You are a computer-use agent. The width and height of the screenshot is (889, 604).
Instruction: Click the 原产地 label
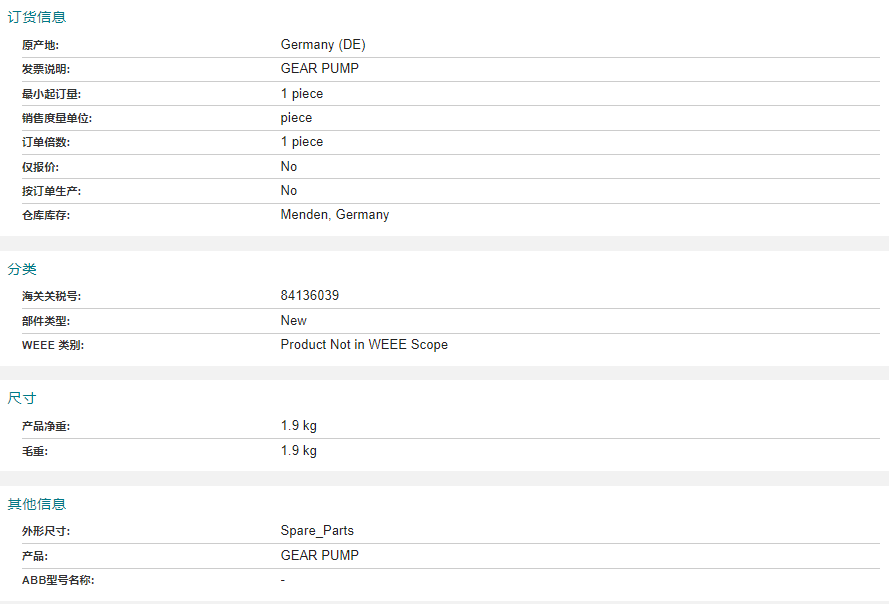[40, 45]
